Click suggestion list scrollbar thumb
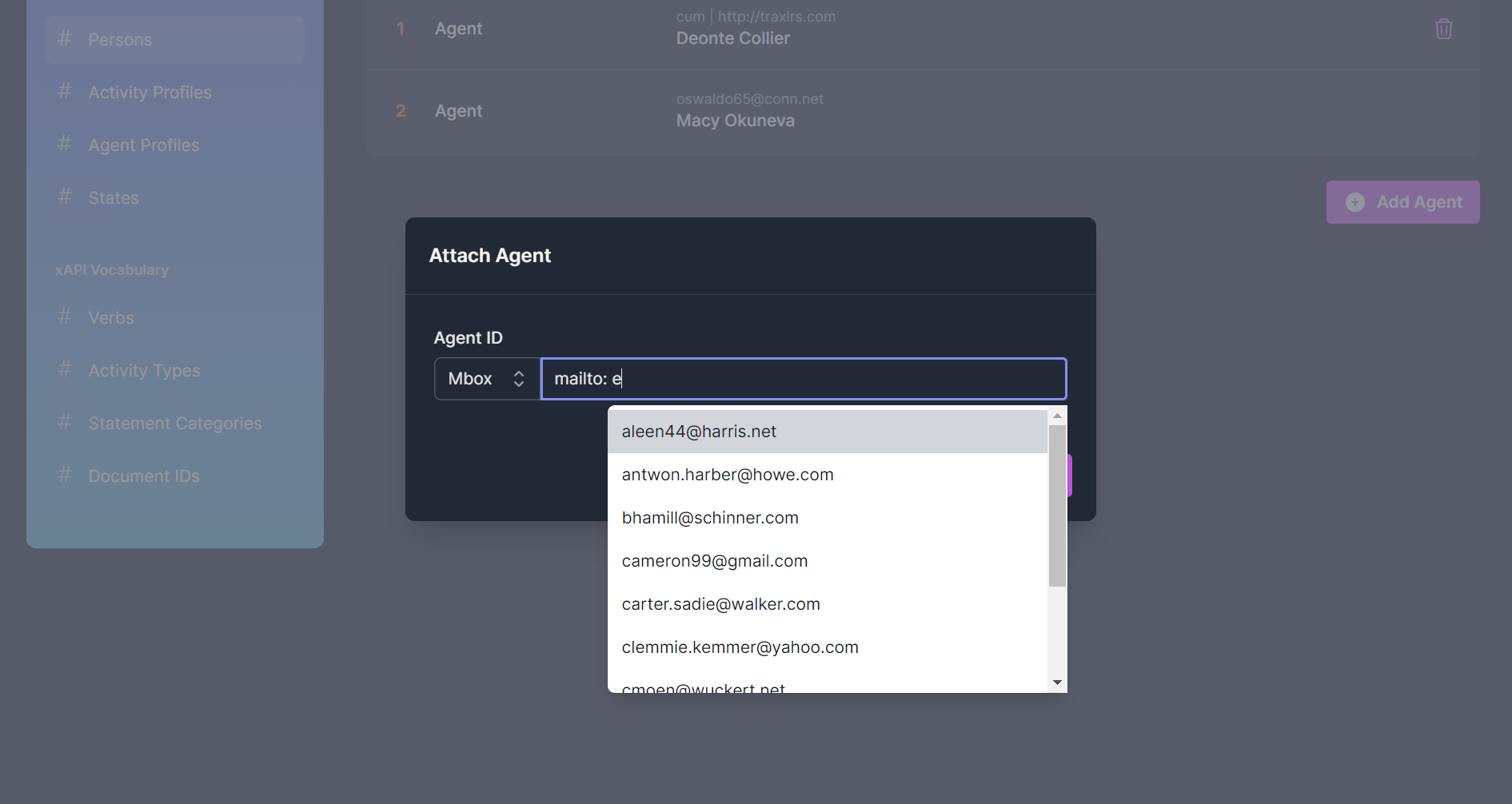The height and width of the screenshot is (804, 1512). [x=1057, y=505]
